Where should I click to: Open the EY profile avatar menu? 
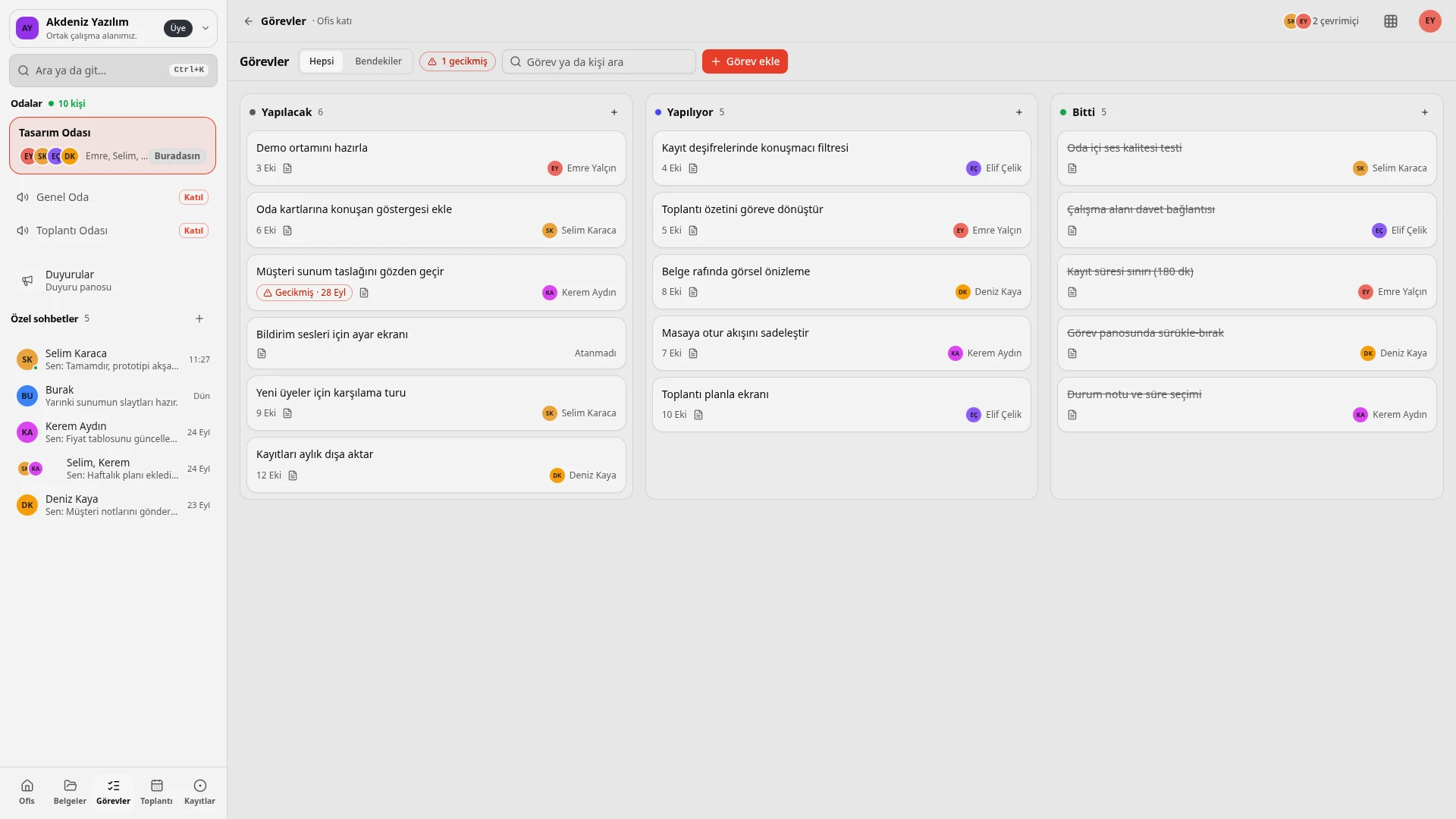[x=1429, y=21]
